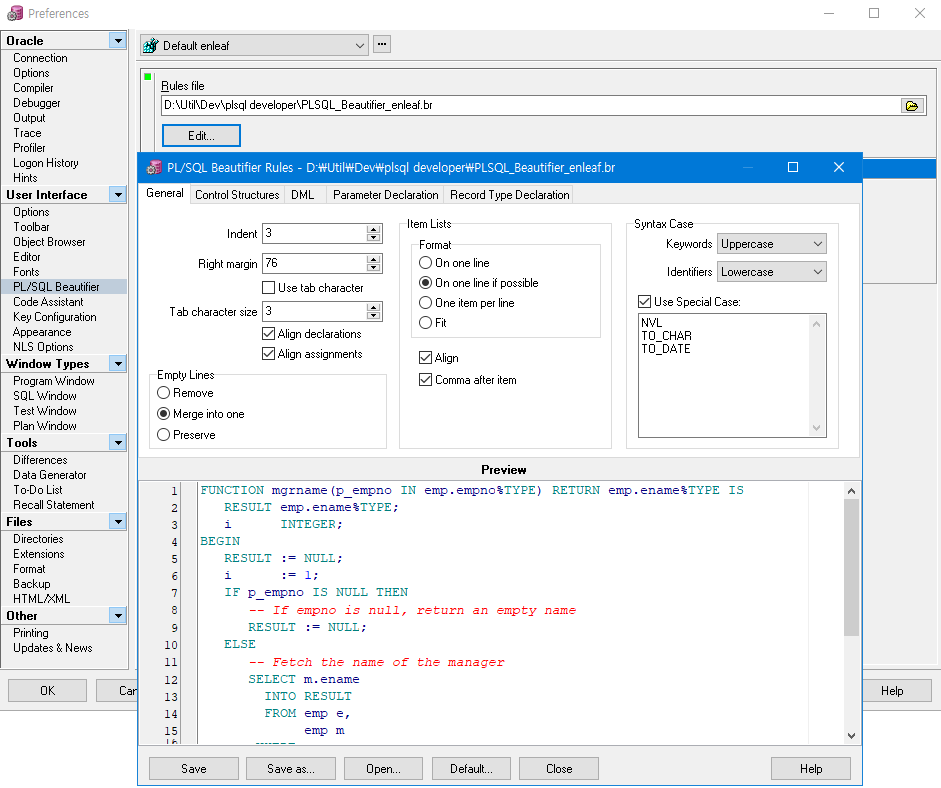Screen dimensions: 941x788
Task: Collapse the Window Types section
Action: [118, 363]
